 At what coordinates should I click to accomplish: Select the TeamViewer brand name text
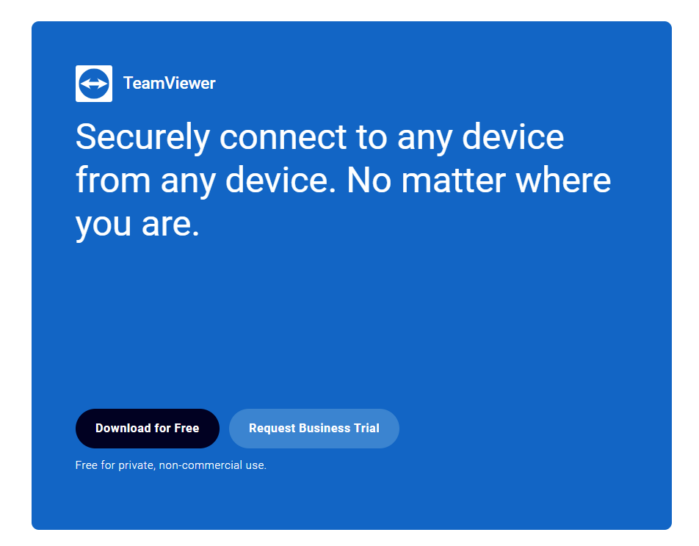click(x=169, y=83)
